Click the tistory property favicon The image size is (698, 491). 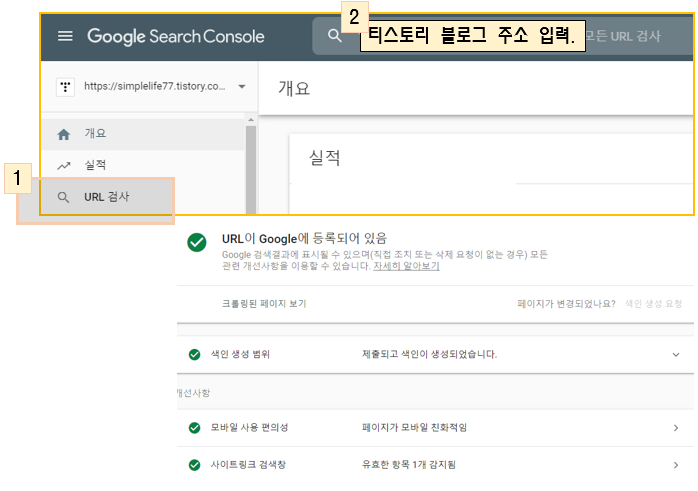65,86
